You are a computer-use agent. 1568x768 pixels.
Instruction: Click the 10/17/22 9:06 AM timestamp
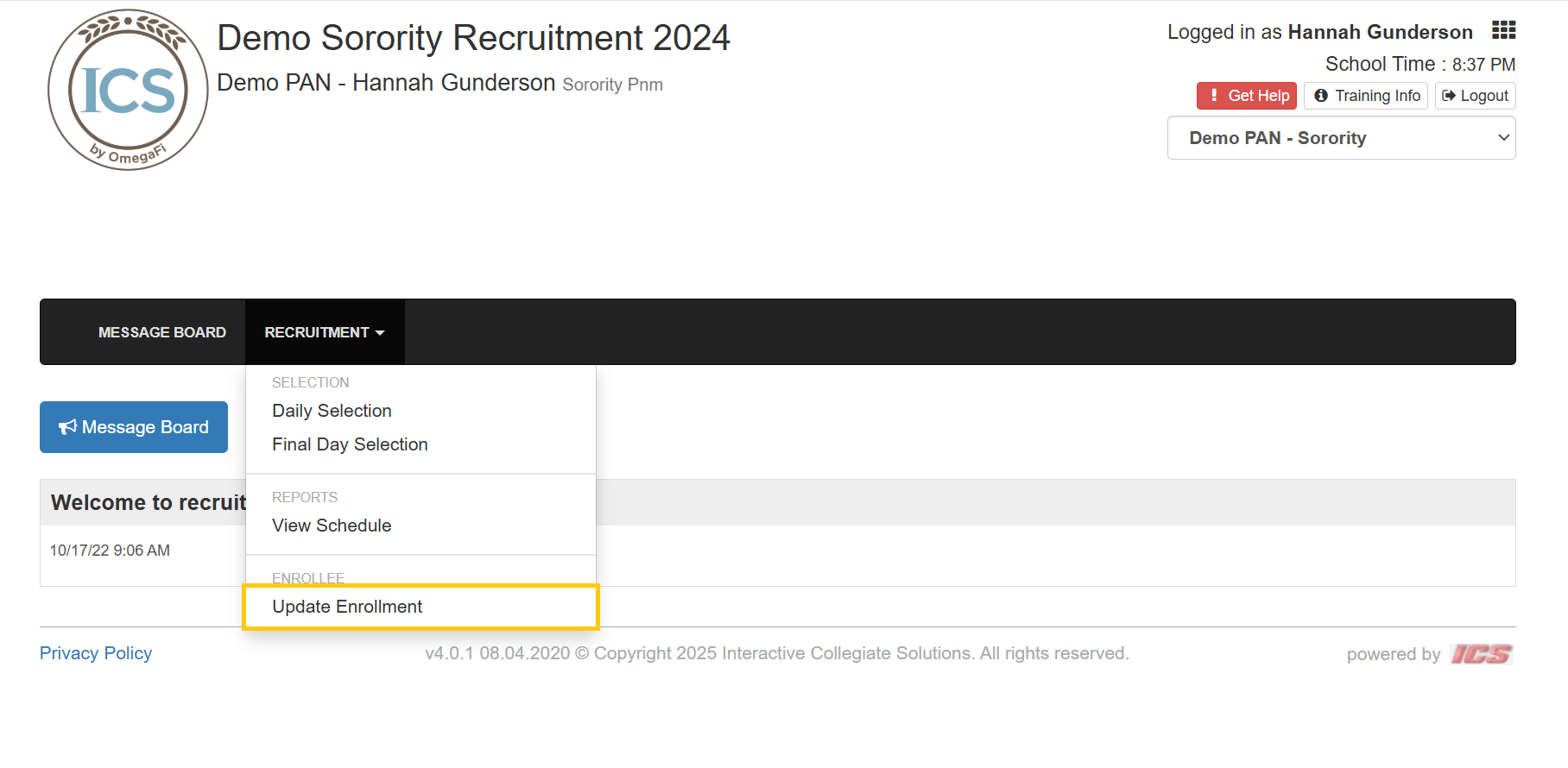click(x=110, y=551)
